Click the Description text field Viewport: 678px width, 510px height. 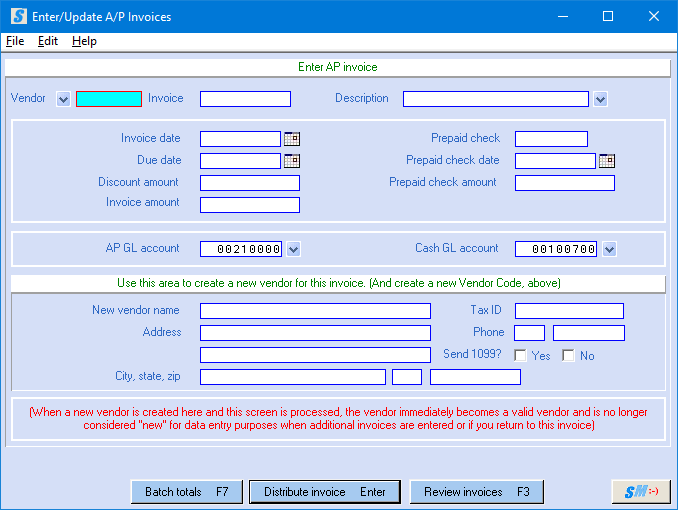click(496, 99)
